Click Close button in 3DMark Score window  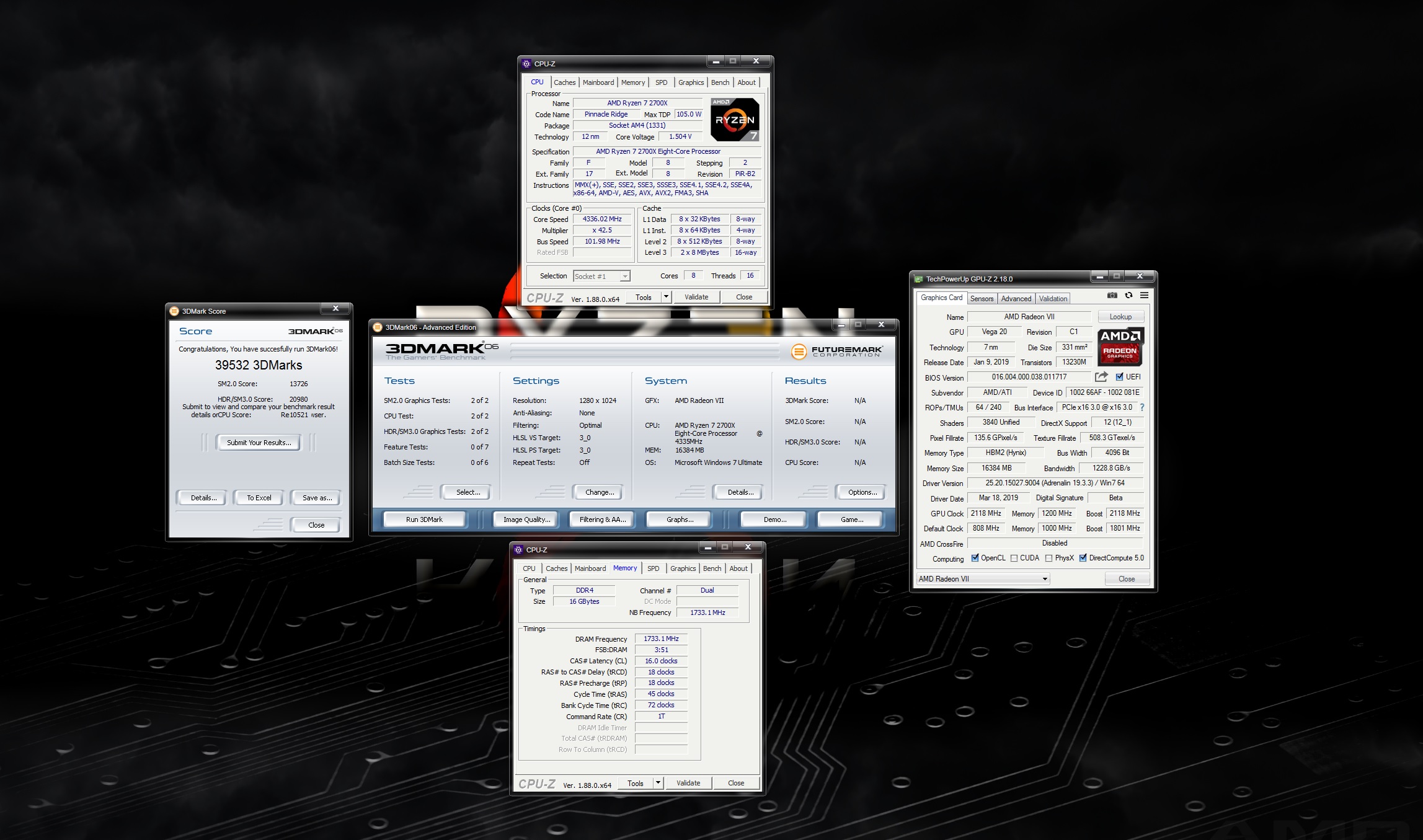(x=316, y=525)
